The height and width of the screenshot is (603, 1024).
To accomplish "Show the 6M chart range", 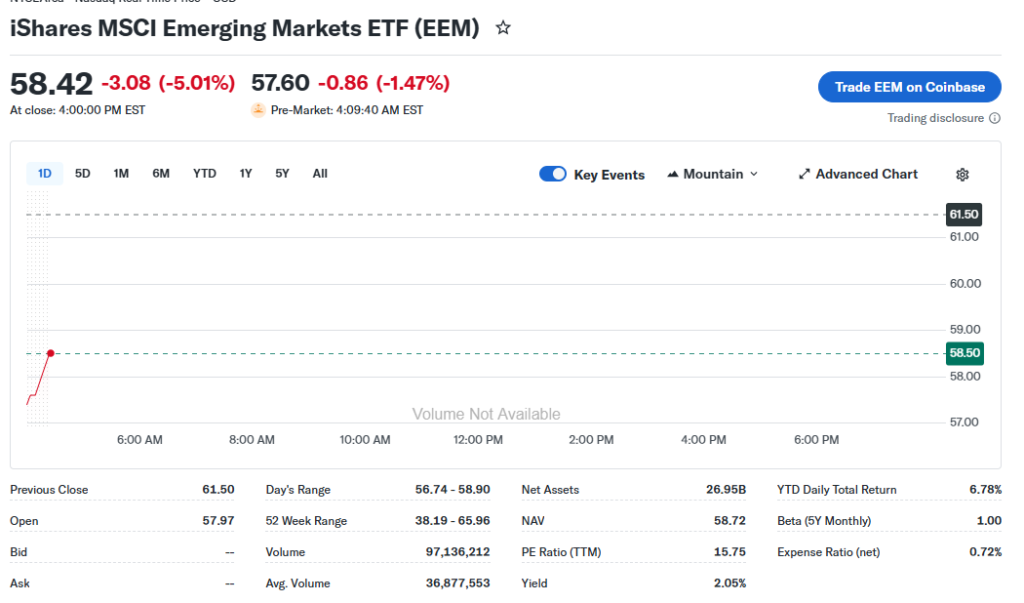I will click(x=161, y=174).
